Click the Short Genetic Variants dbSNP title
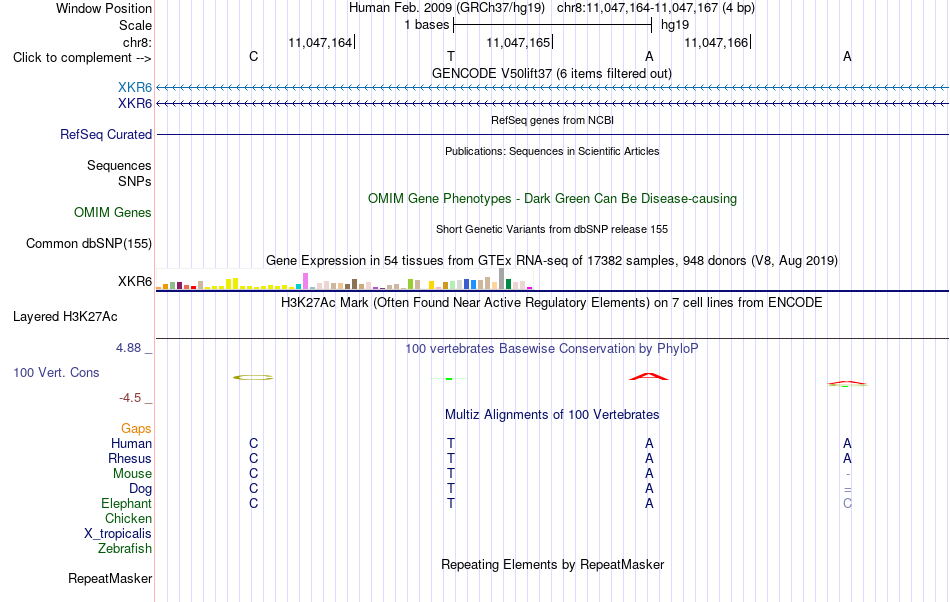This screenshot has width=950, height=602. pyautogui.click(x=551, y=229)
